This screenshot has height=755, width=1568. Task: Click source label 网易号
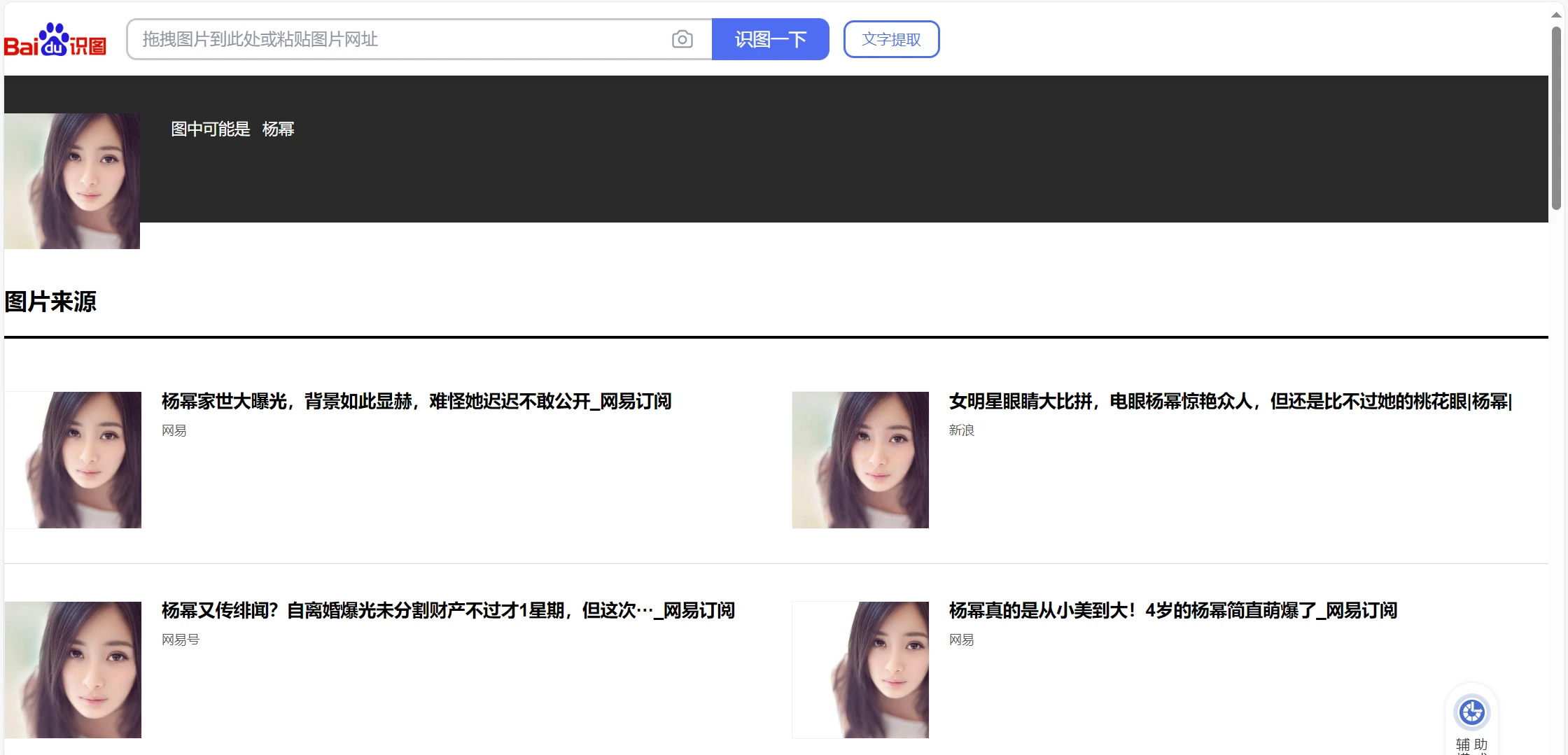181,640
